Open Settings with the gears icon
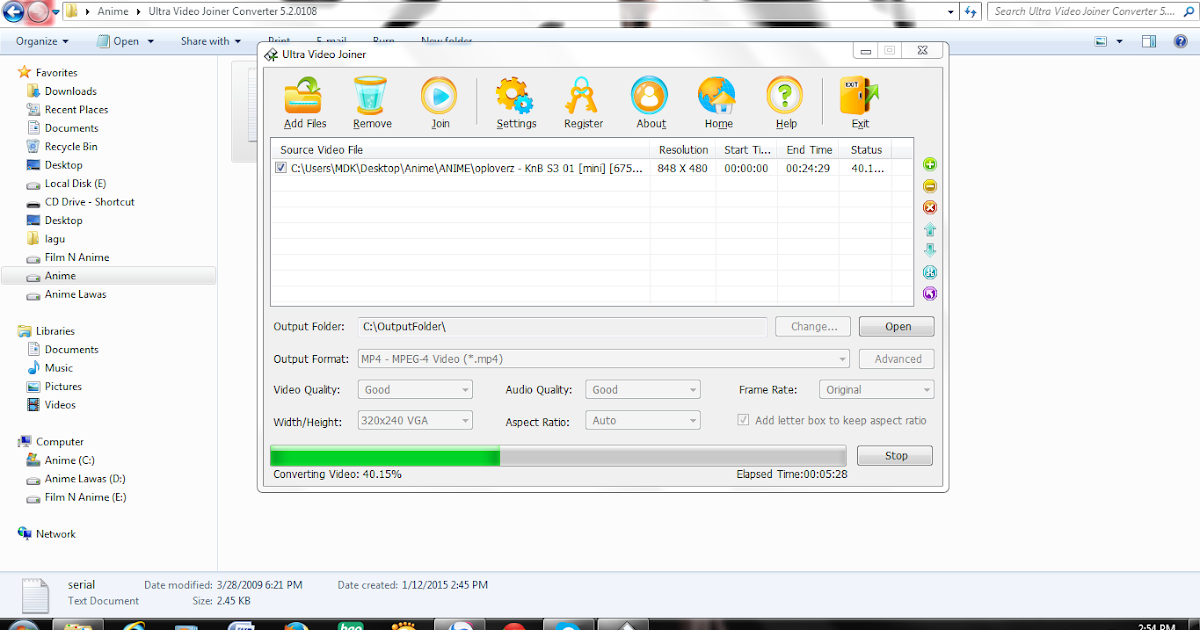The width and height of the screenshot is (1200, 630). pyautogui.click(x=516, y=104)
